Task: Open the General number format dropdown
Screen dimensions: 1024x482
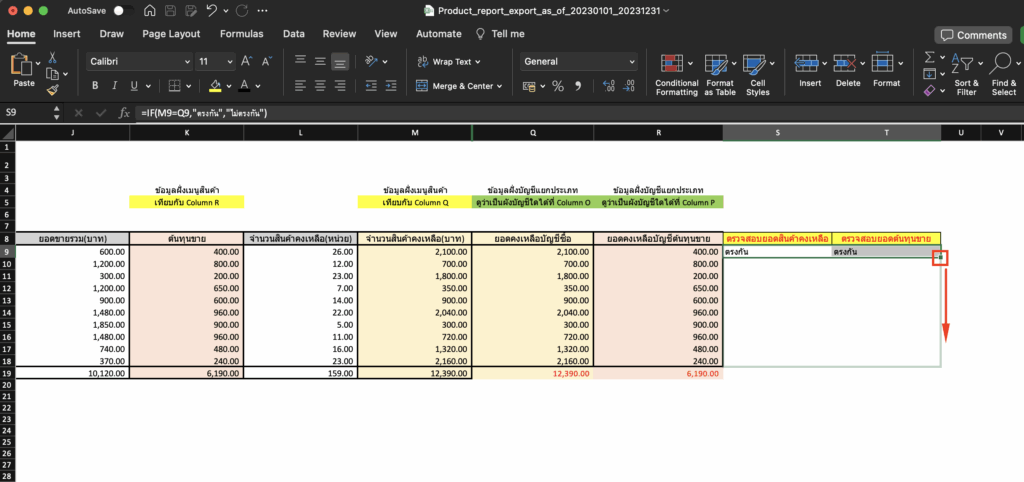Action: (631, 61)
